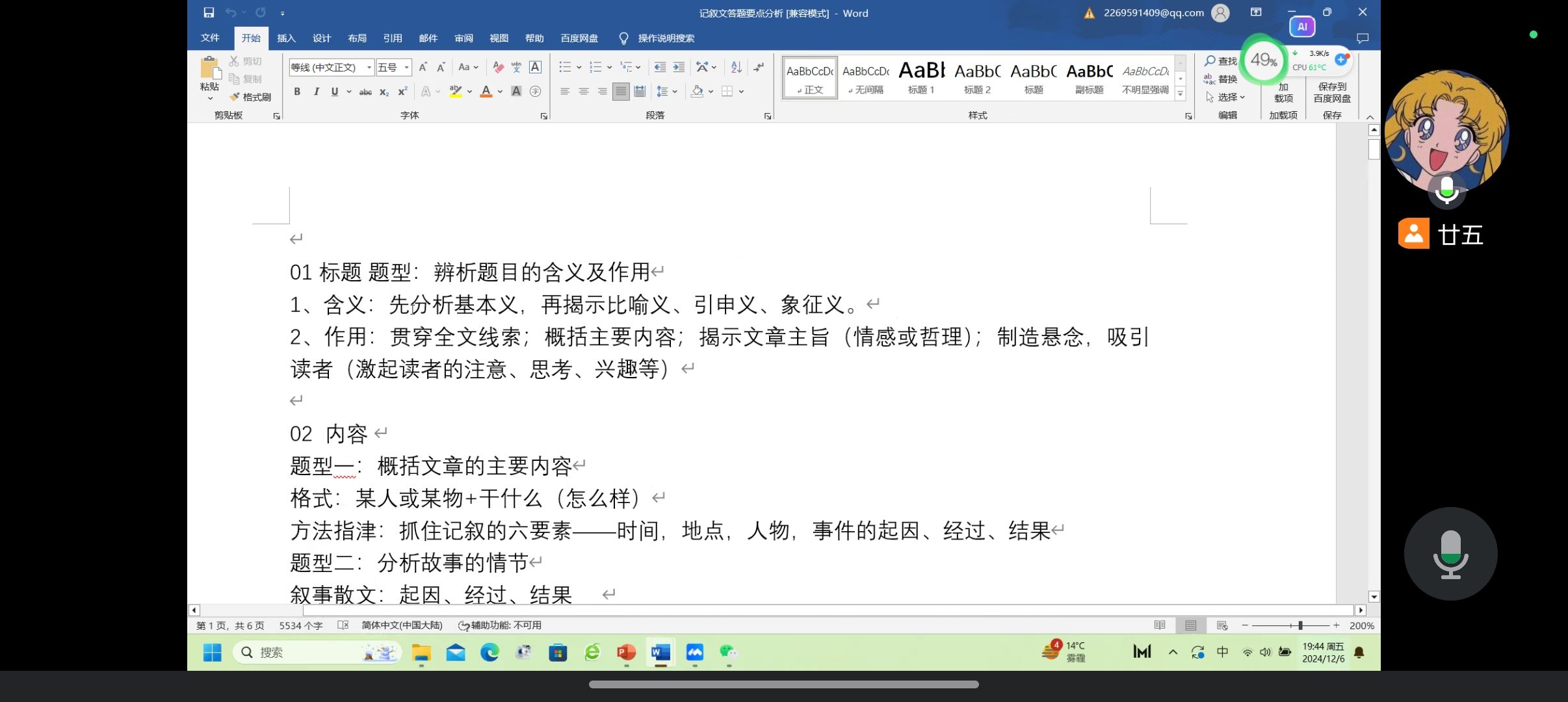The width and height of the screenshot is (1568, 702).
Task: Open the font size dropdown
Action: tap(406, 67)
